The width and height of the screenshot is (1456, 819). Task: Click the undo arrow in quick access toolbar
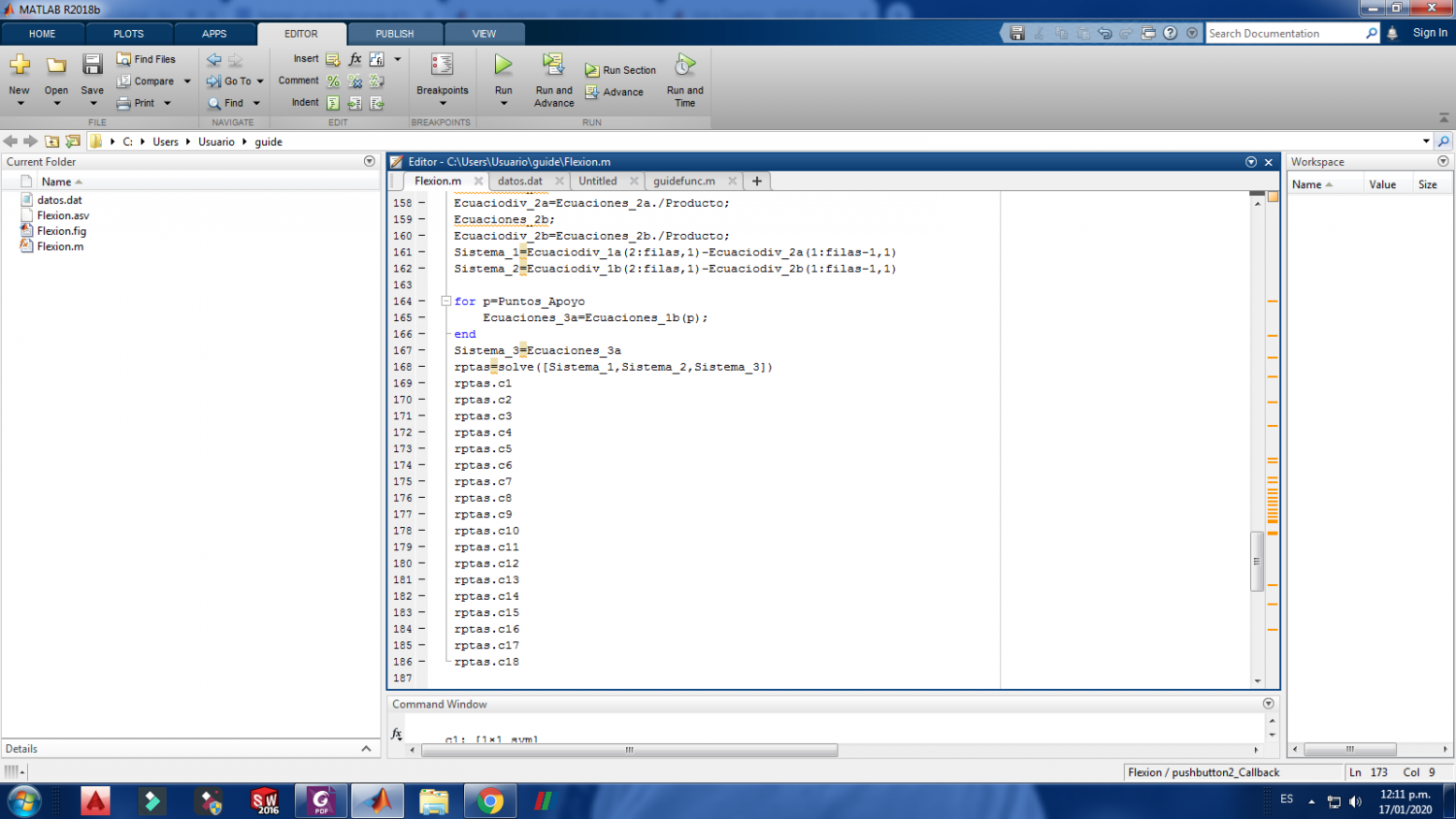1105,33
